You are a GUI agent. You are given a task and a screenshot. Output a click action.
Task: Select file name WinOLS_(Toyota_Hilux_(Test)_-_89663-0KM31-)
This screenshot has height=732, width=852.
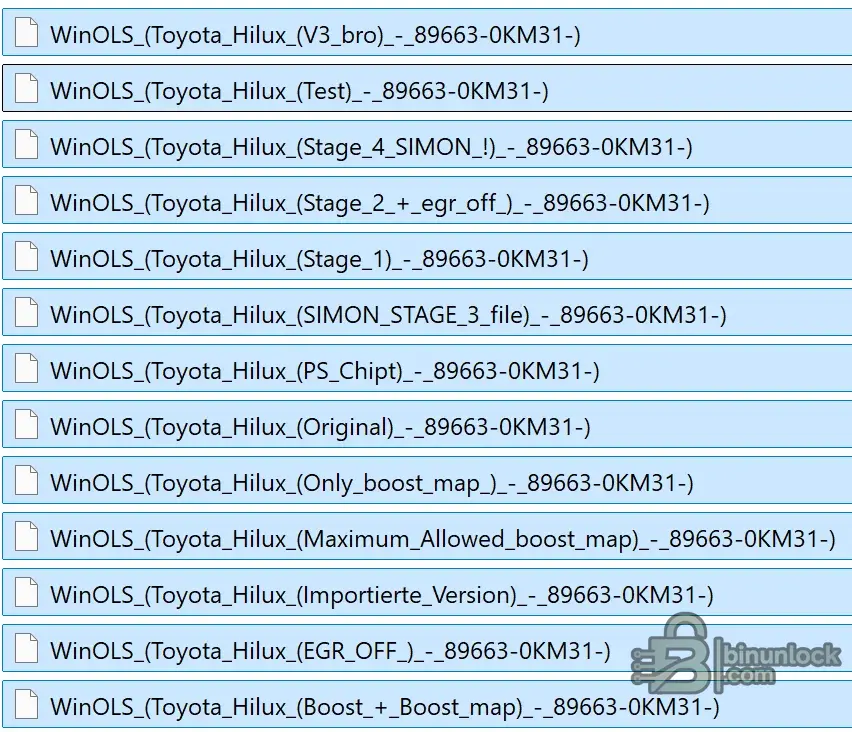click(299, 91)
